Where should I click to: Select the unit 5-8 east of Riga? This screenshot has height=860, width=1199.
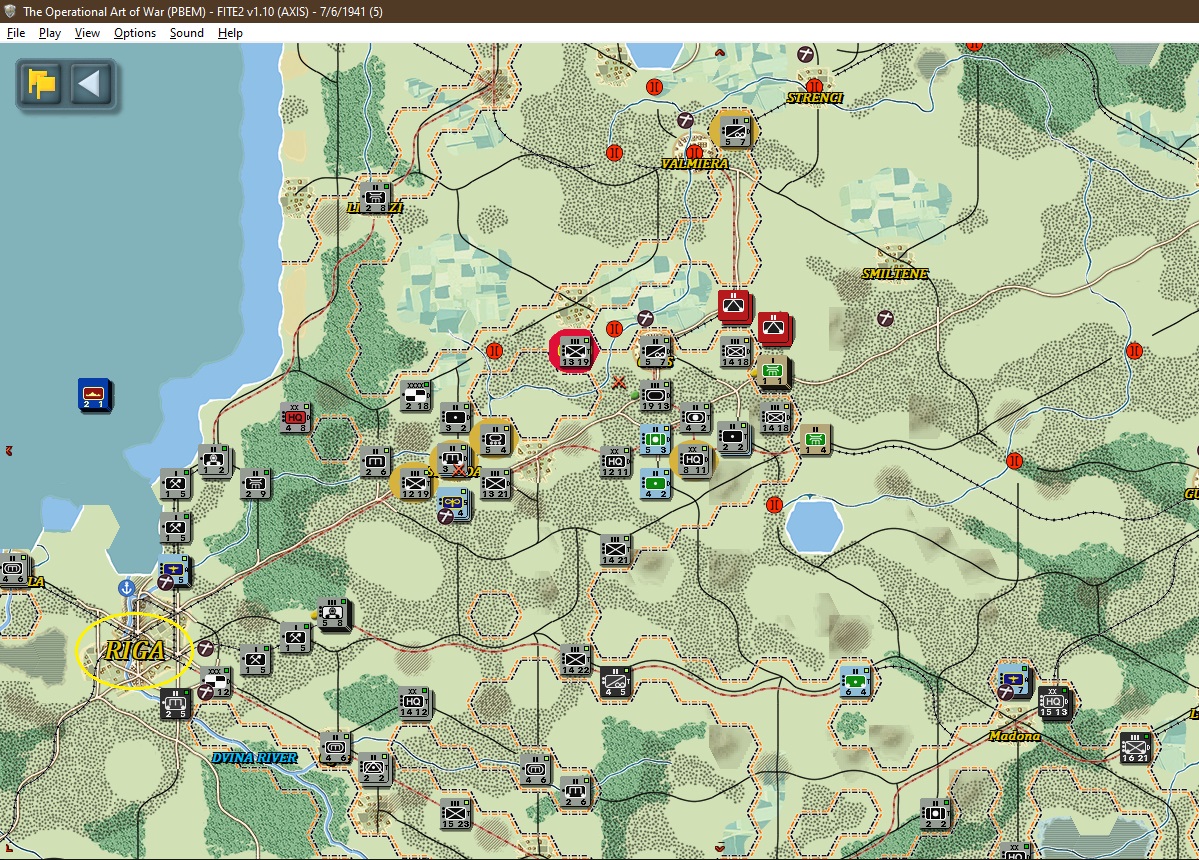pyautogui.click(x=333, y=615)
